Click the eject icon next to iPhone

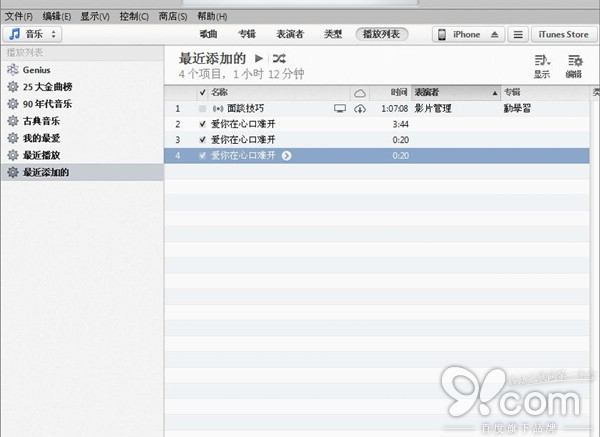pos(494,34)
